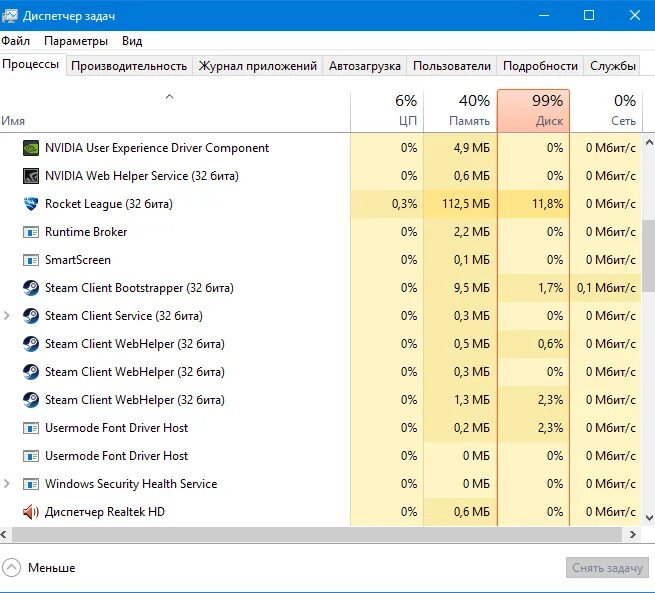
Task: Click the NVIDIA Web Helper Service icon
Action: tap(31, 176)
